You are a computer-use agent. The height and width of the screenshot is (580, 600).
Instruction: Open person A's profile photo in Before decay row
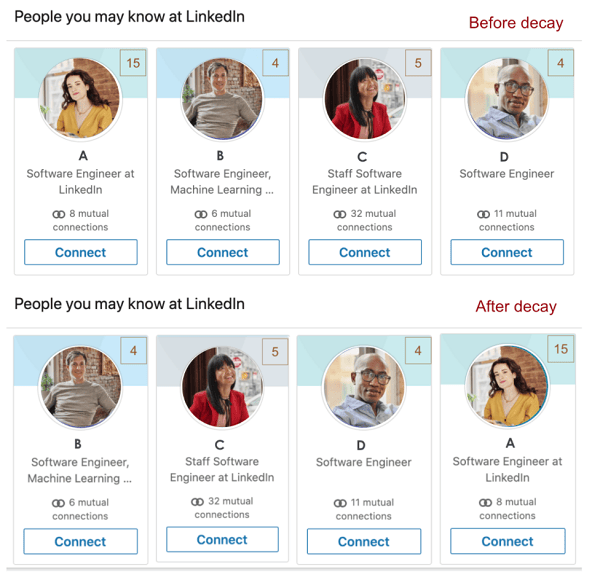pyautogui.click(x=80, y=99)
